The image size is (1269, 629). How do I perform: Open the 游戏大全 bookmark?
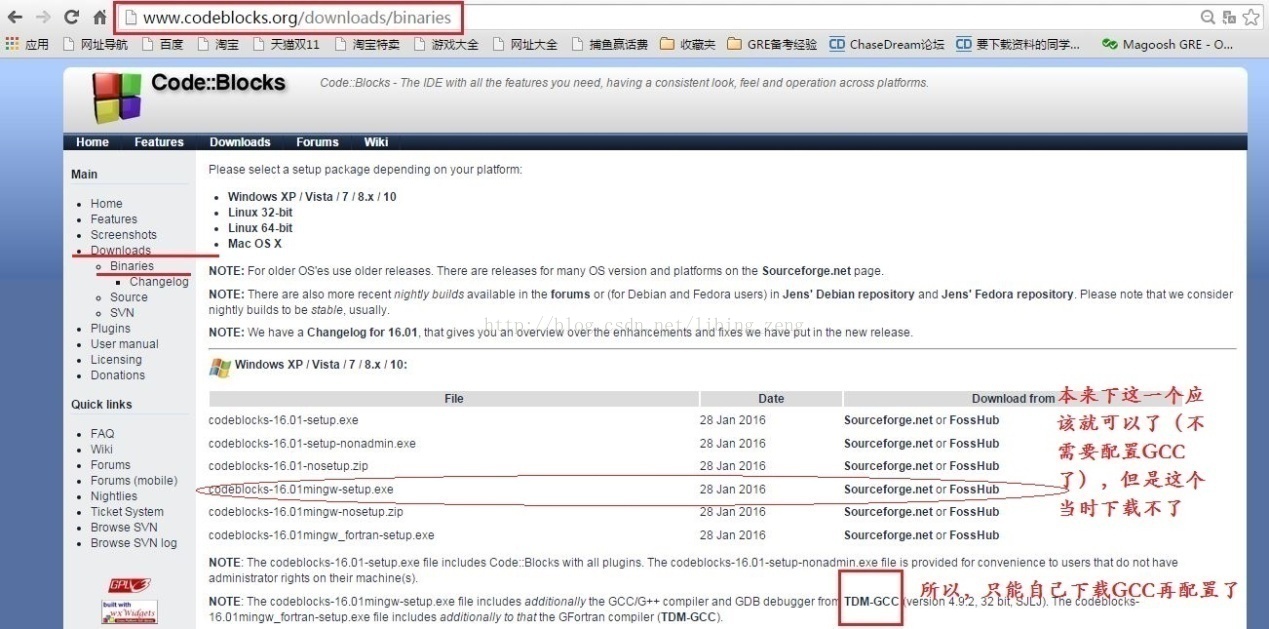[446, 44]
